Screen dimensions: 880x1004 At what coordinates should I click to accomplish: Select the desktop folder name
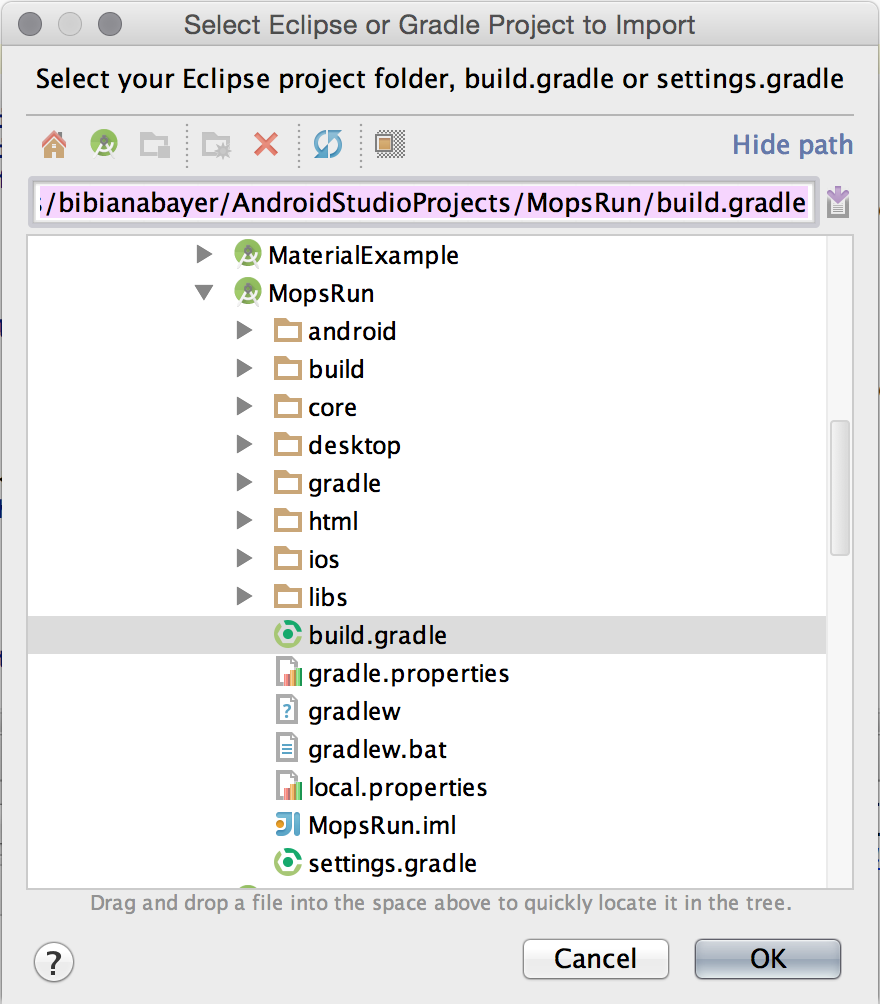[354, 446]
